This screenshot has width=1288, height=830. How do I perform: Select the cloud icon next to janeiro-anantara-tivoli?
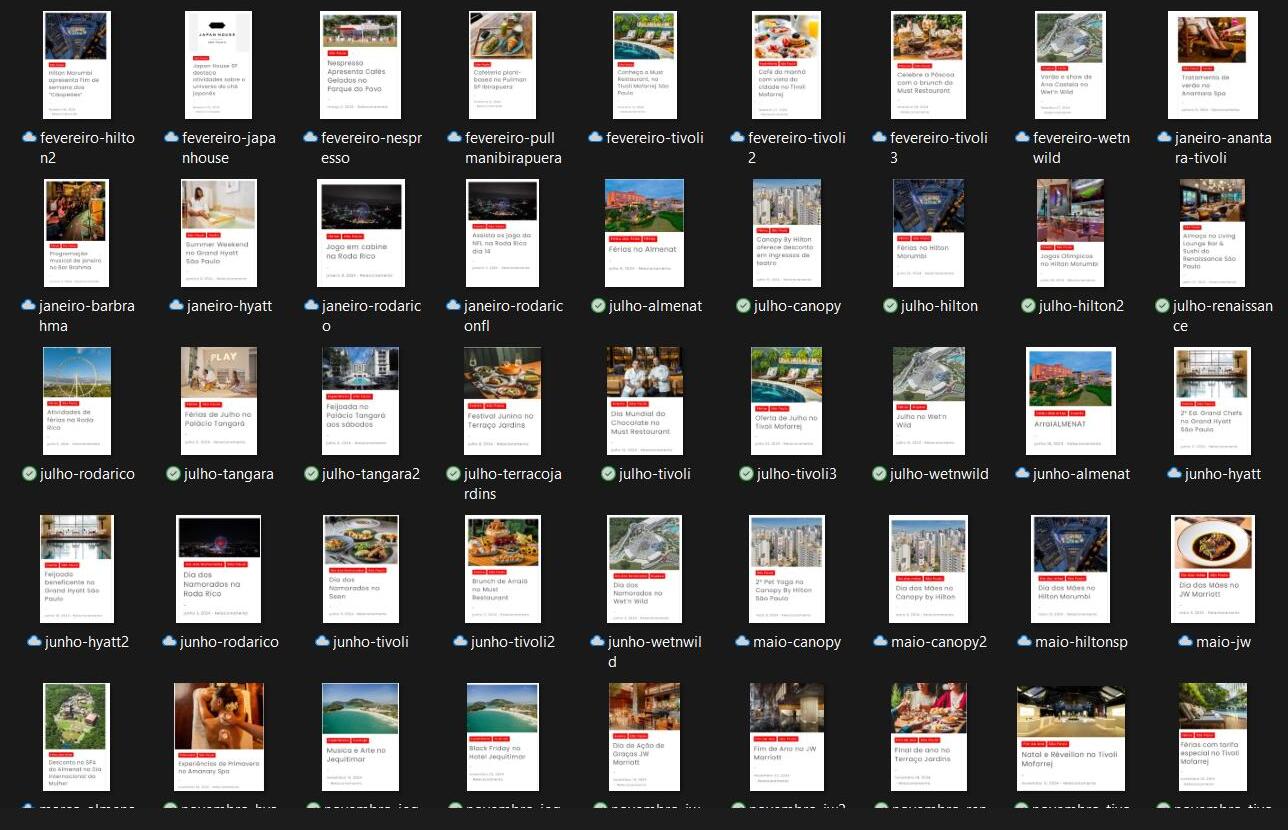tap(1164, 137)
